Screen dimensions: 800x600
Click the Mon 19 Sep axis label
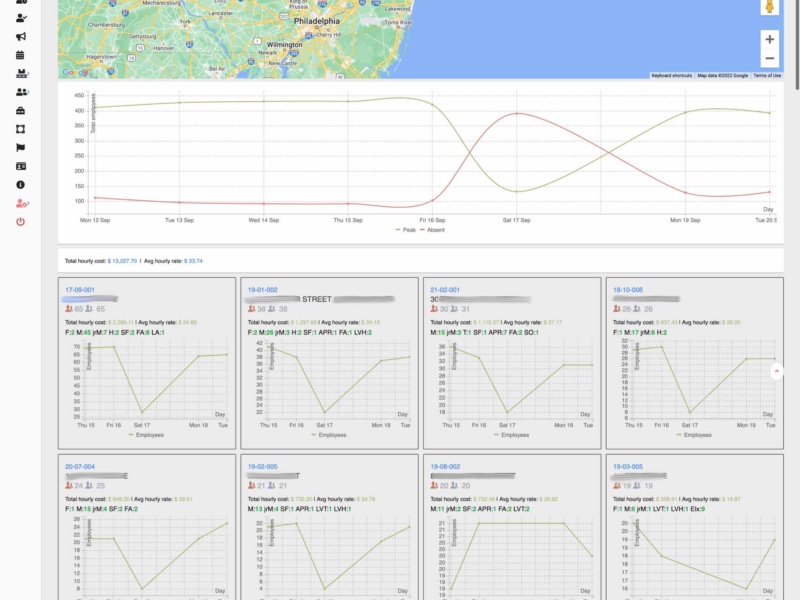[x=685, y=220]
